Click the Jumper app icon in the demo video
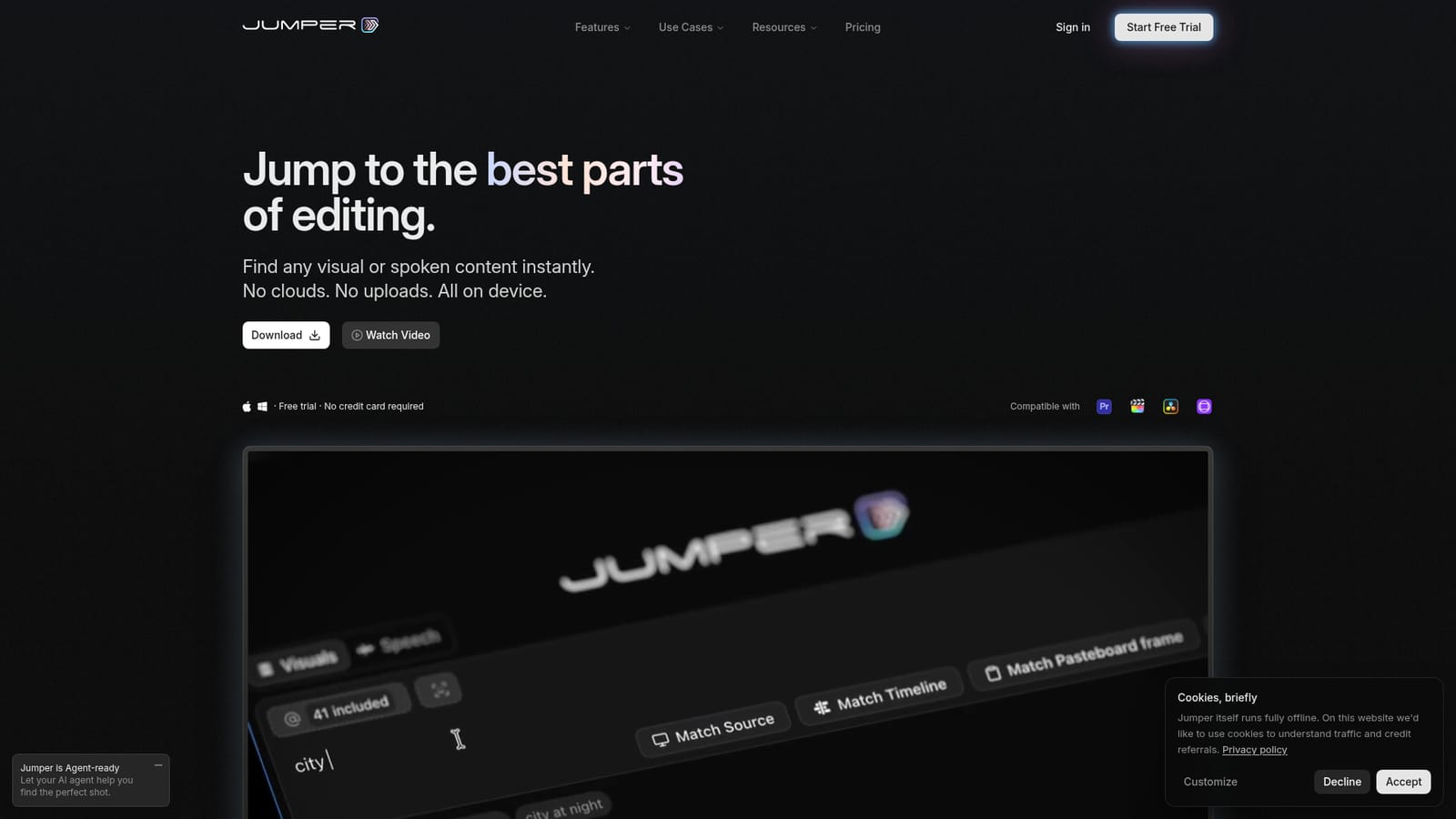Viewport: 1456px width, 819px height. (x=881, y=515)
